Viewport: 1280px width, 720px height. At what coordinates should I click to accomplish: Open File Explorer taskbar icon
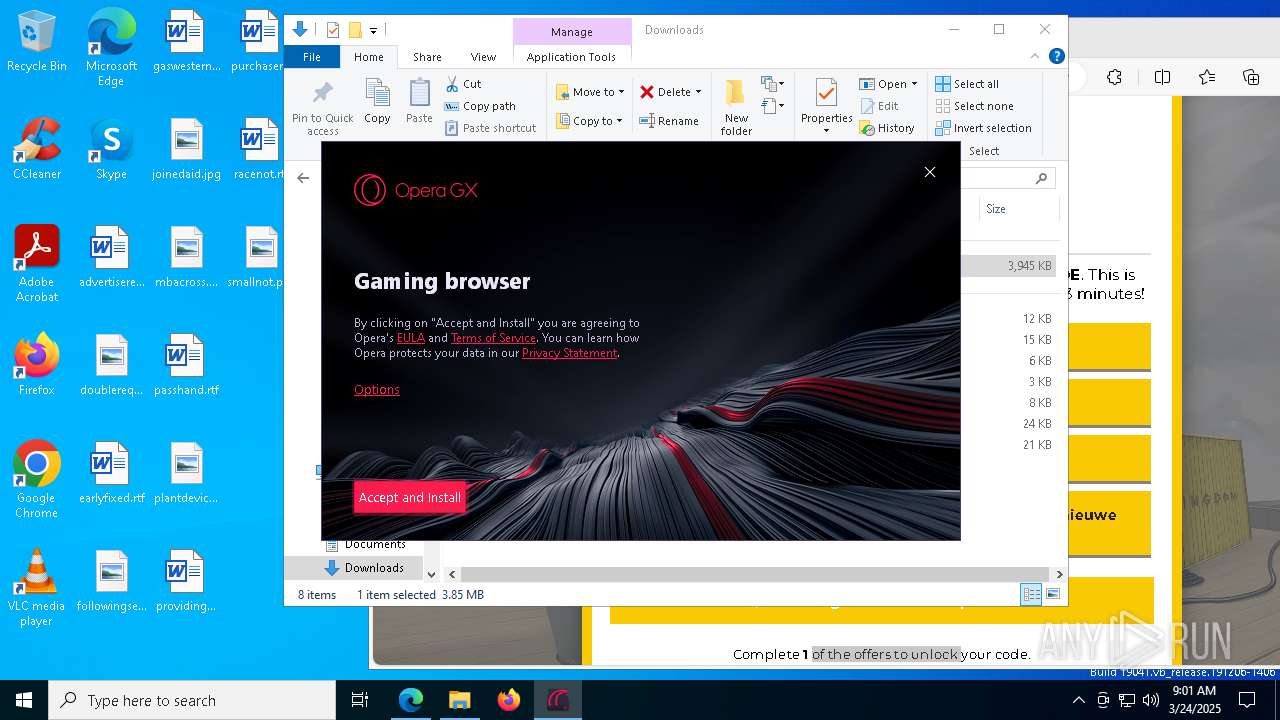click(x=459, y=700)
